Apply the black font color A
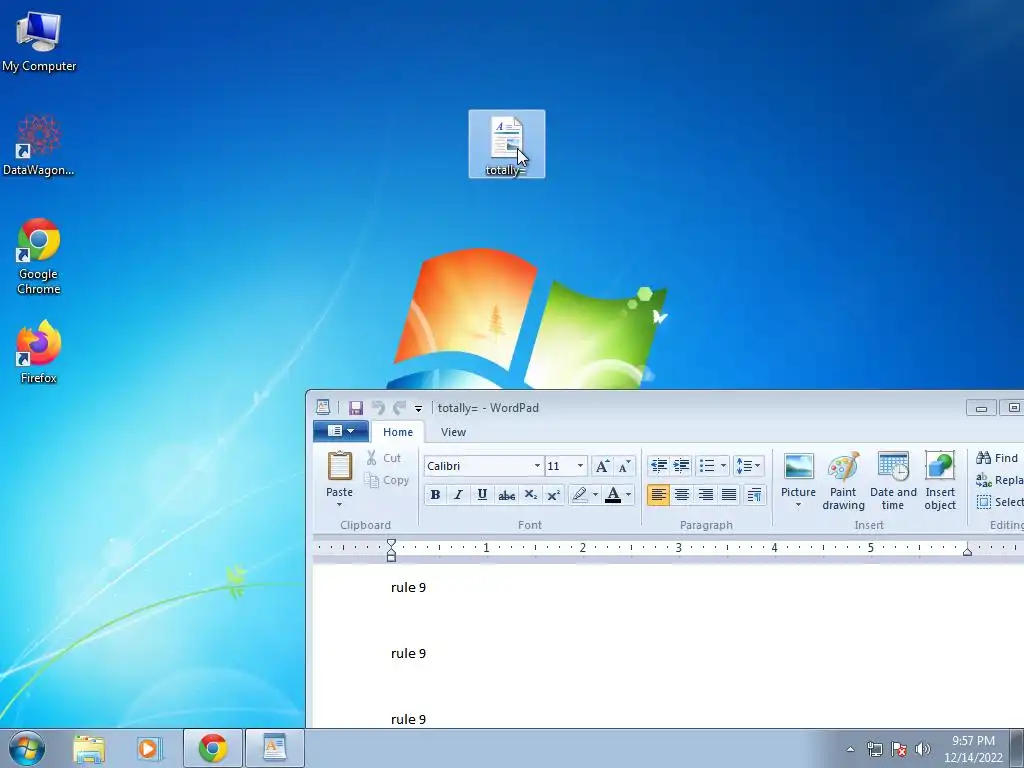The width and height of the screenshot is (1024, 768). [x=613, y=494]
